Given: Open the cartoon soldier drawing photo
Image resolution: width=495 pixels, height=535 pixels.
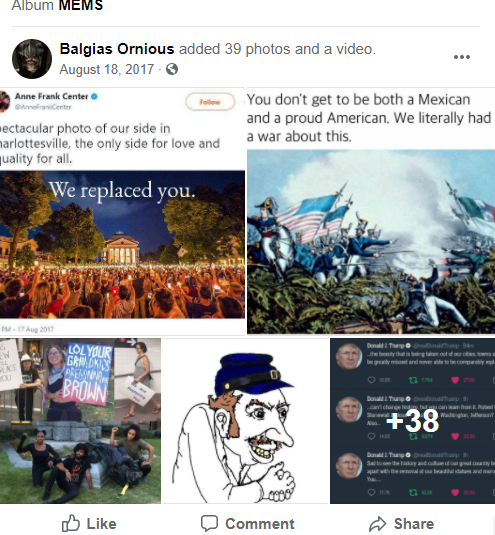Looking at the screenshot, I should coord(246,421).
